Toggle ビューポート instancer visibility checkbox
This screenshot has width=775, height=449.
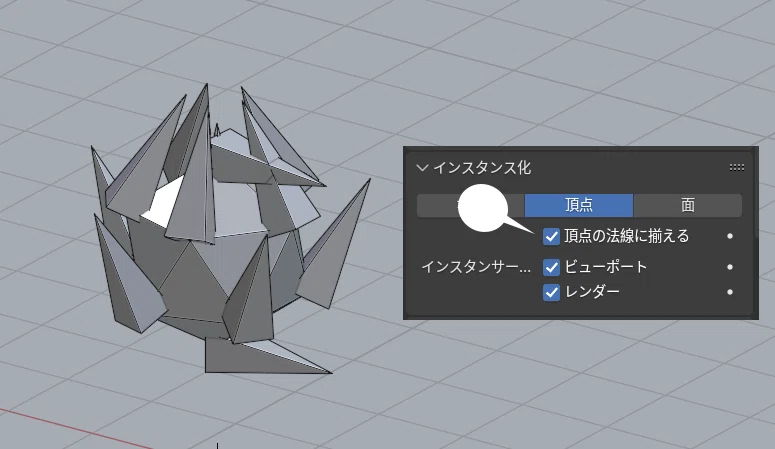[551, 267]
